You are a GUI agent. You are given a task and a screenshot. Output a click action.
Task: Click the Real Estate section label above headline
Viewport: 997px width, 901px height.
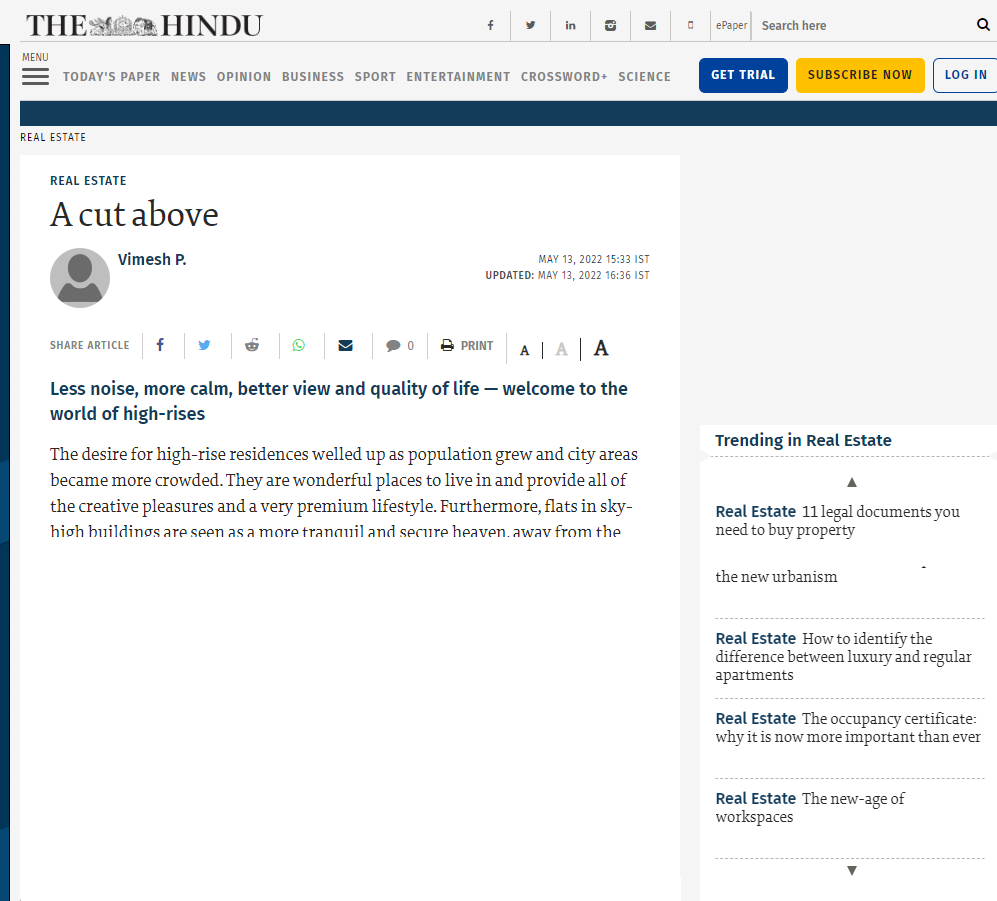pyautogui.click(x=88, y=181)
